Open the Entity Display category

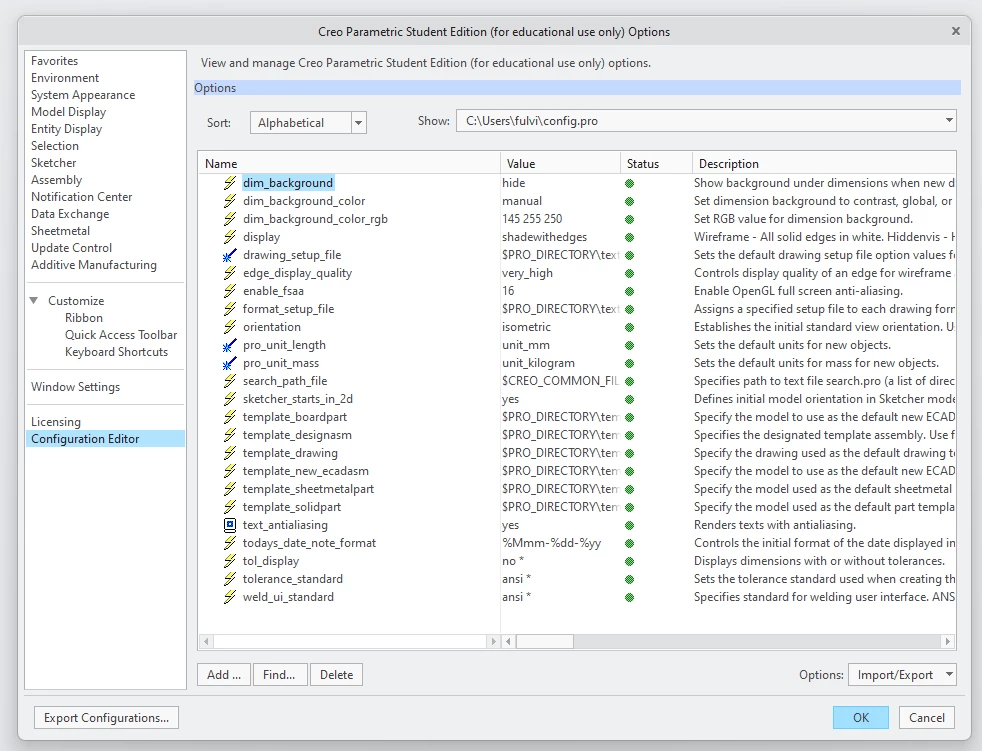point(66,128)
